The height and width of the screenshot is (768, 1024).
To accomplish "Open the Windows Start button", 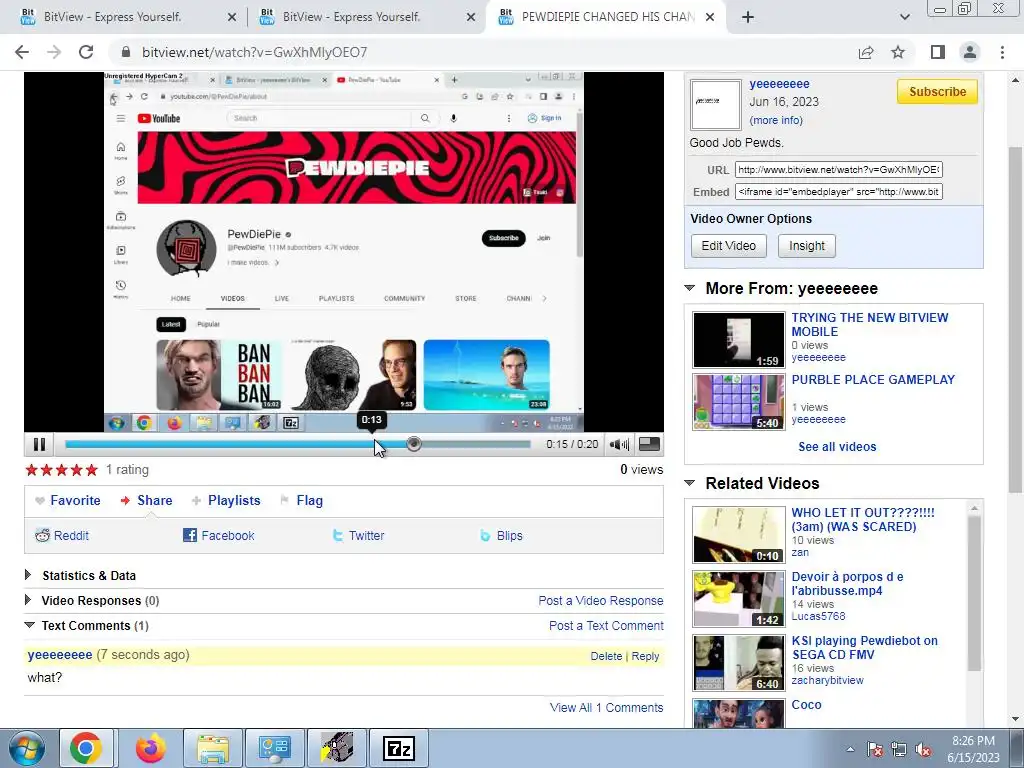I will click(x=27, y=748).
